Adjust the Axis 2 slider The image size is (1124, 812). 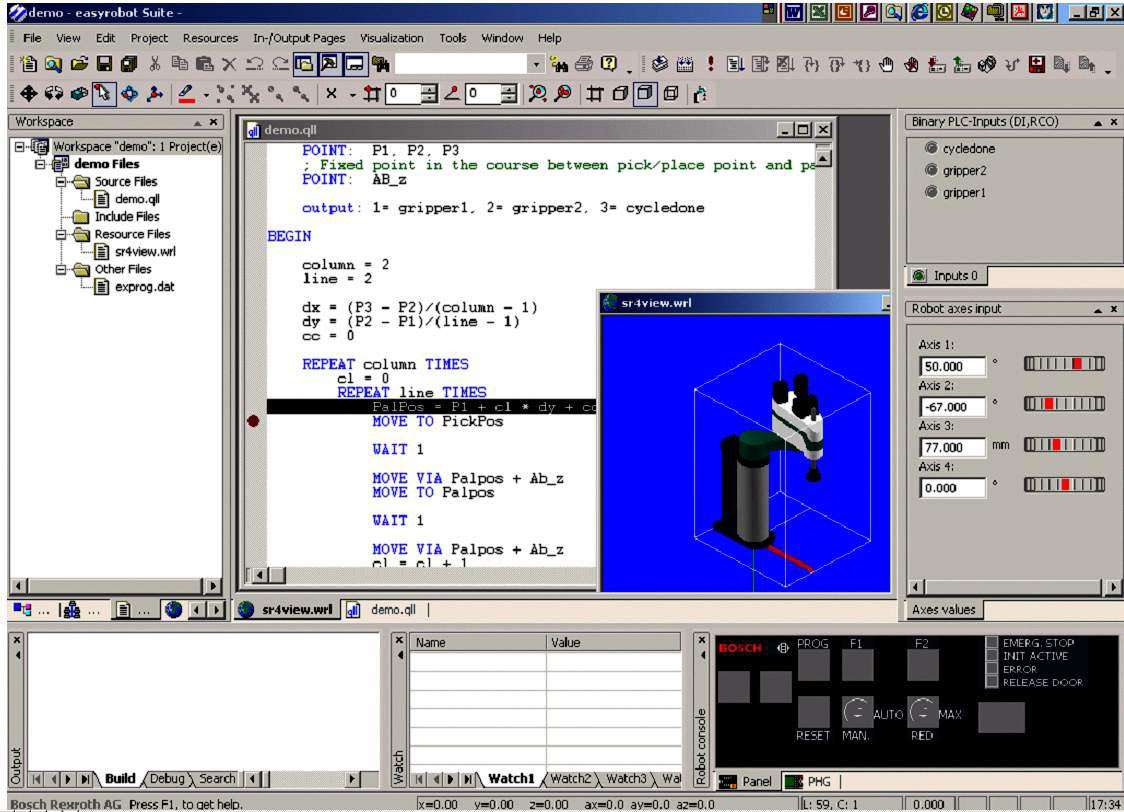coord(1065,404)
